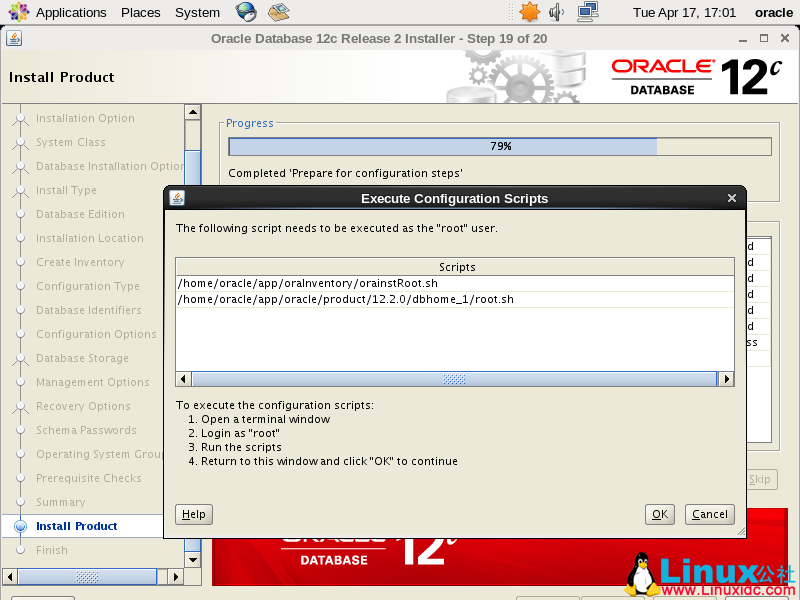Open the installer window menu icon
Screen dimensions: 800x600
tap(14, 39)
